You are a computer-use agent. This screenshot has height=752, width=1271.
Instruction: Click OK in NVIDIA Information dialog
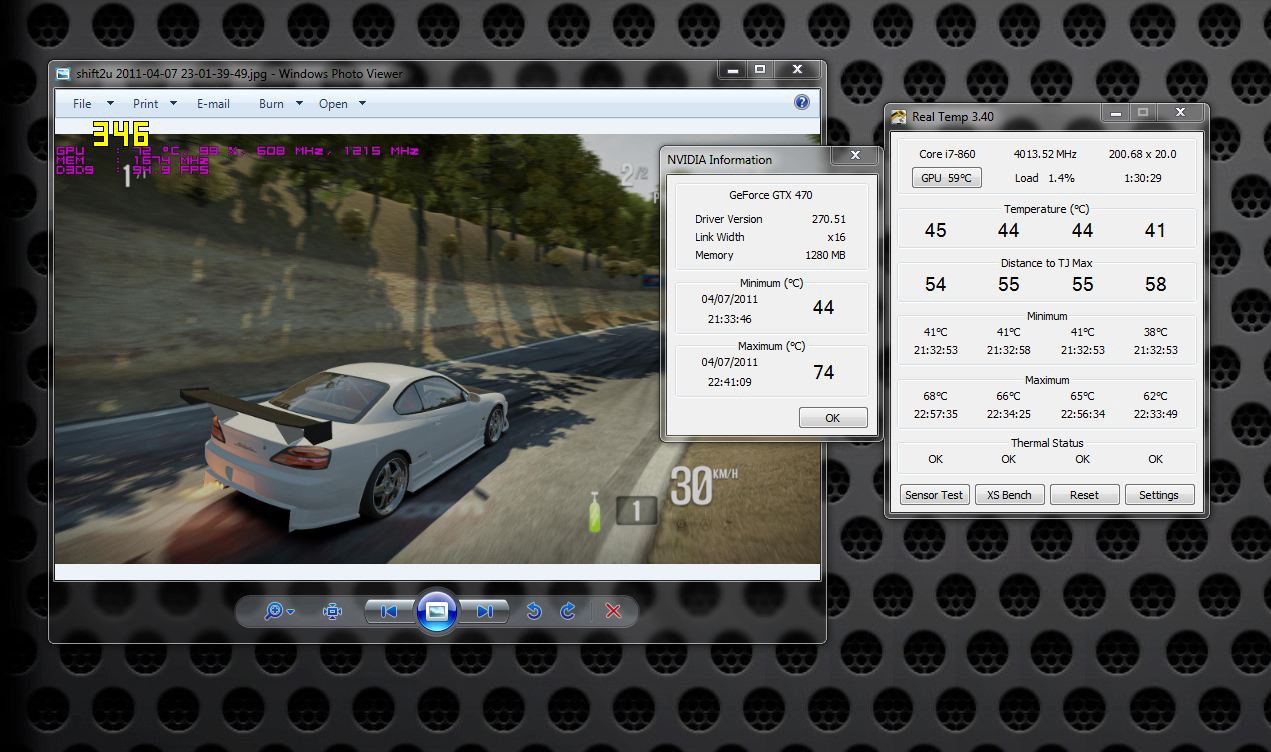tap(833, 418)
